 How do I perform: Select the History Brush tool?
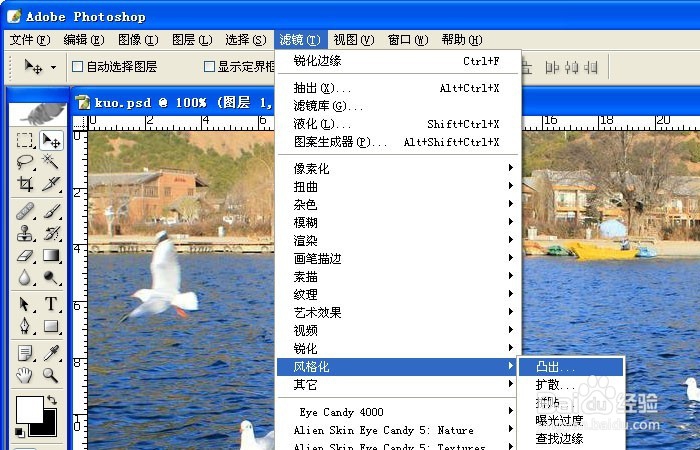click(51, 233)
